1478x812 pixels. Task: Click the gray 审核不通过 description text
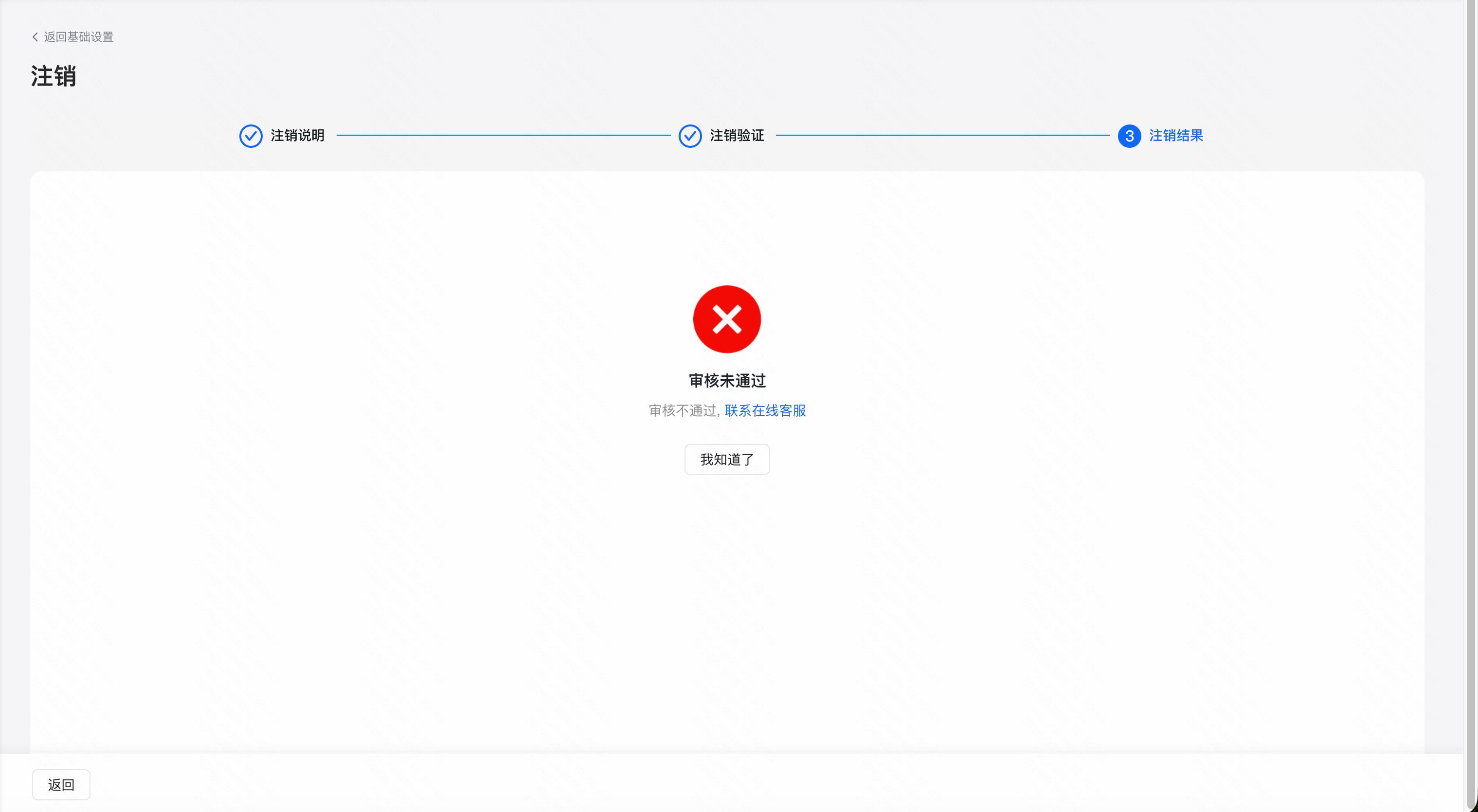tap(683, 410)
